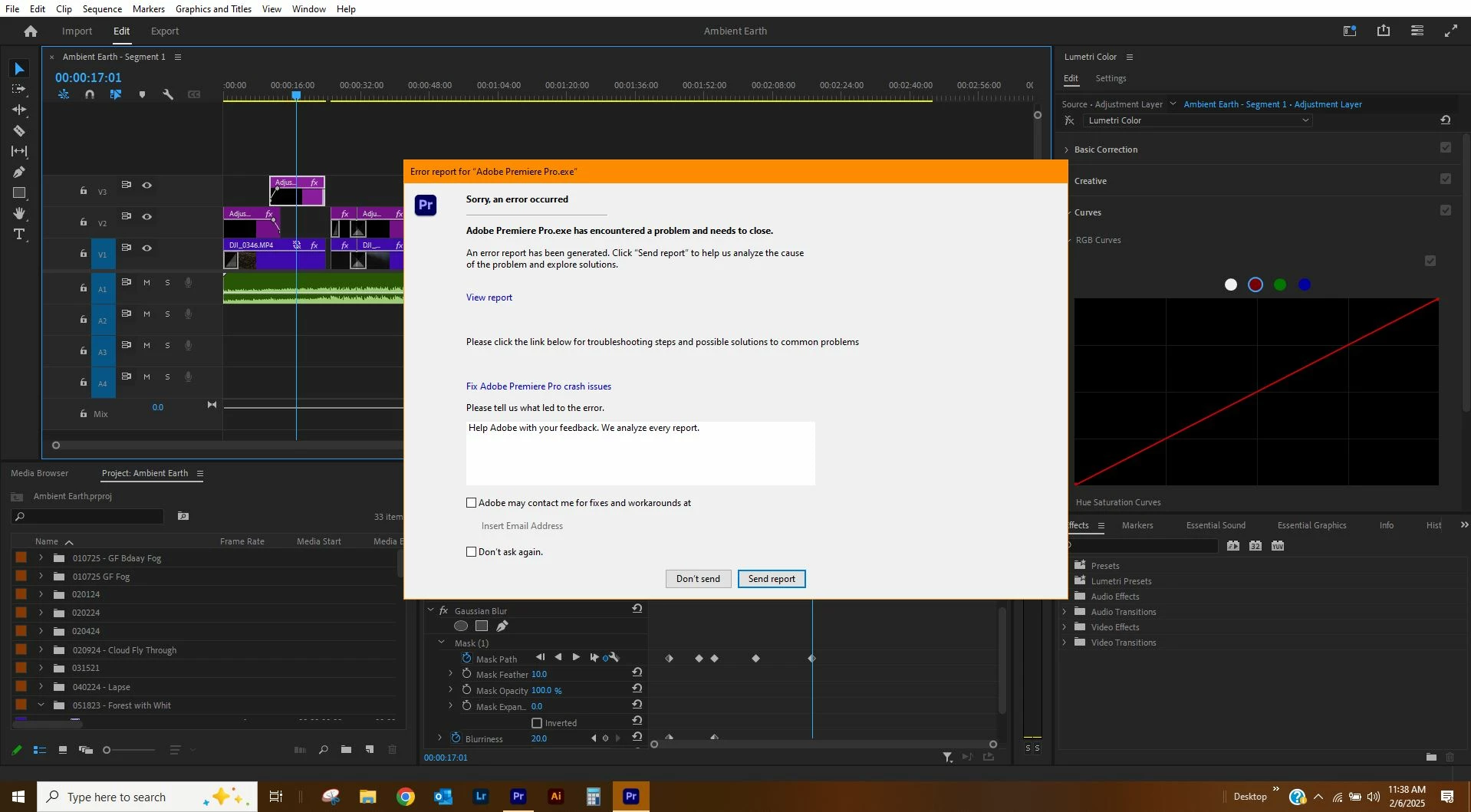The width and height of the screenshot is (1471, 812).
Task: Open the Graphics and Titles menu
Action: [x=213, y=8]
